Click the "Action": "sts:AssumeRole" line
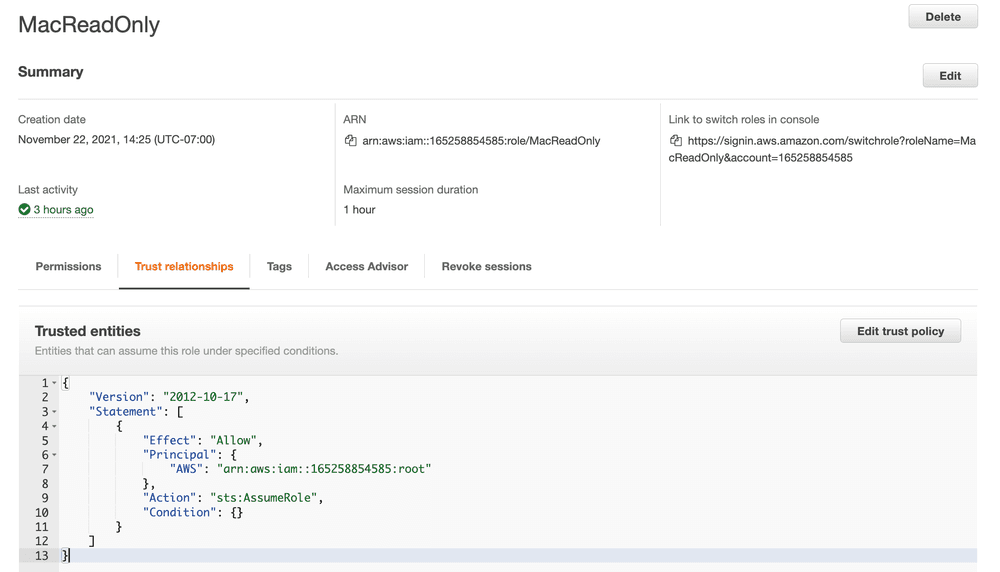1000x572 pixels. tap(233, 497)
